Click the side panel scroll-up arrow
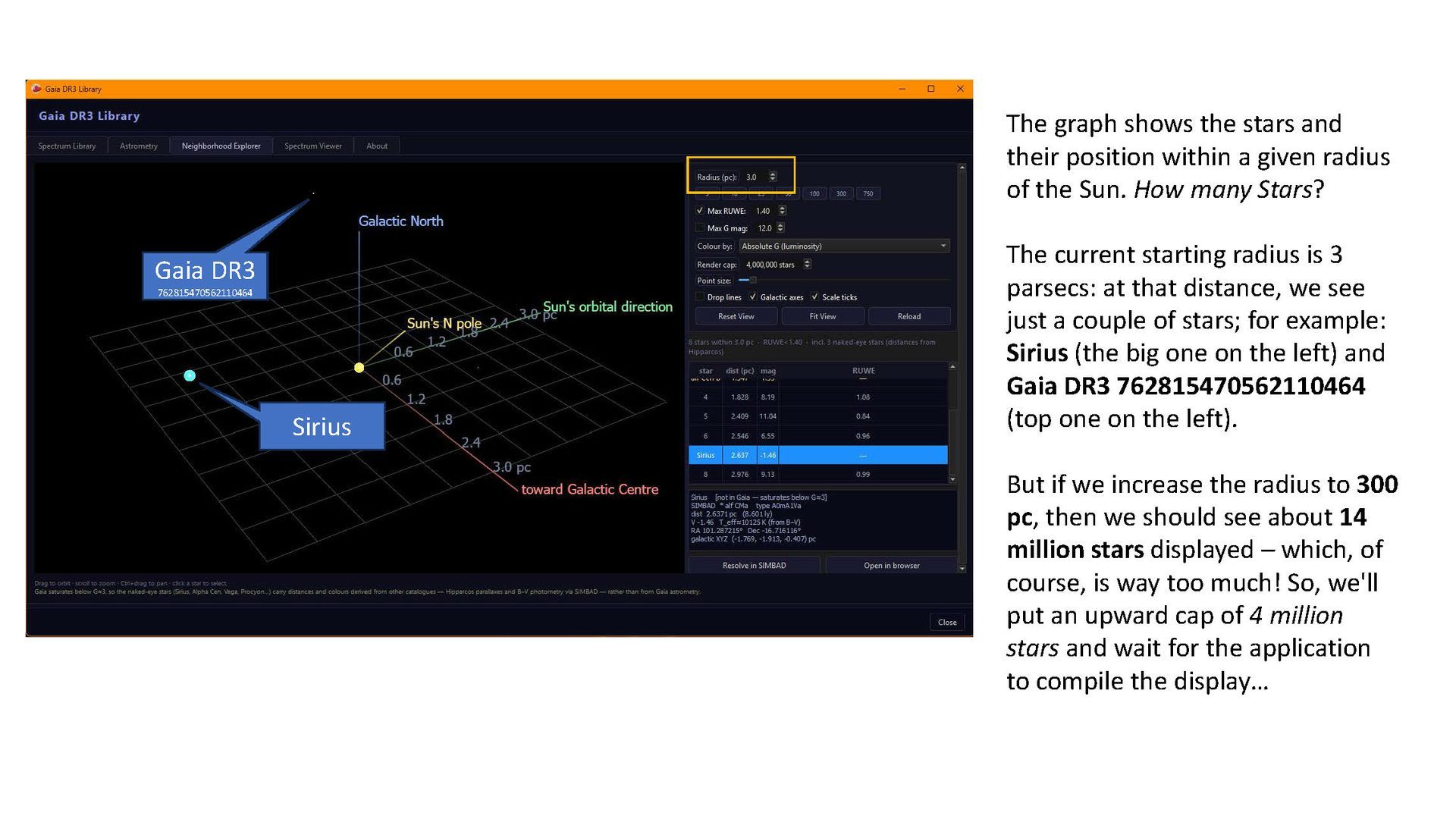This screenshot has height=819, width=1456. (962, 167)
